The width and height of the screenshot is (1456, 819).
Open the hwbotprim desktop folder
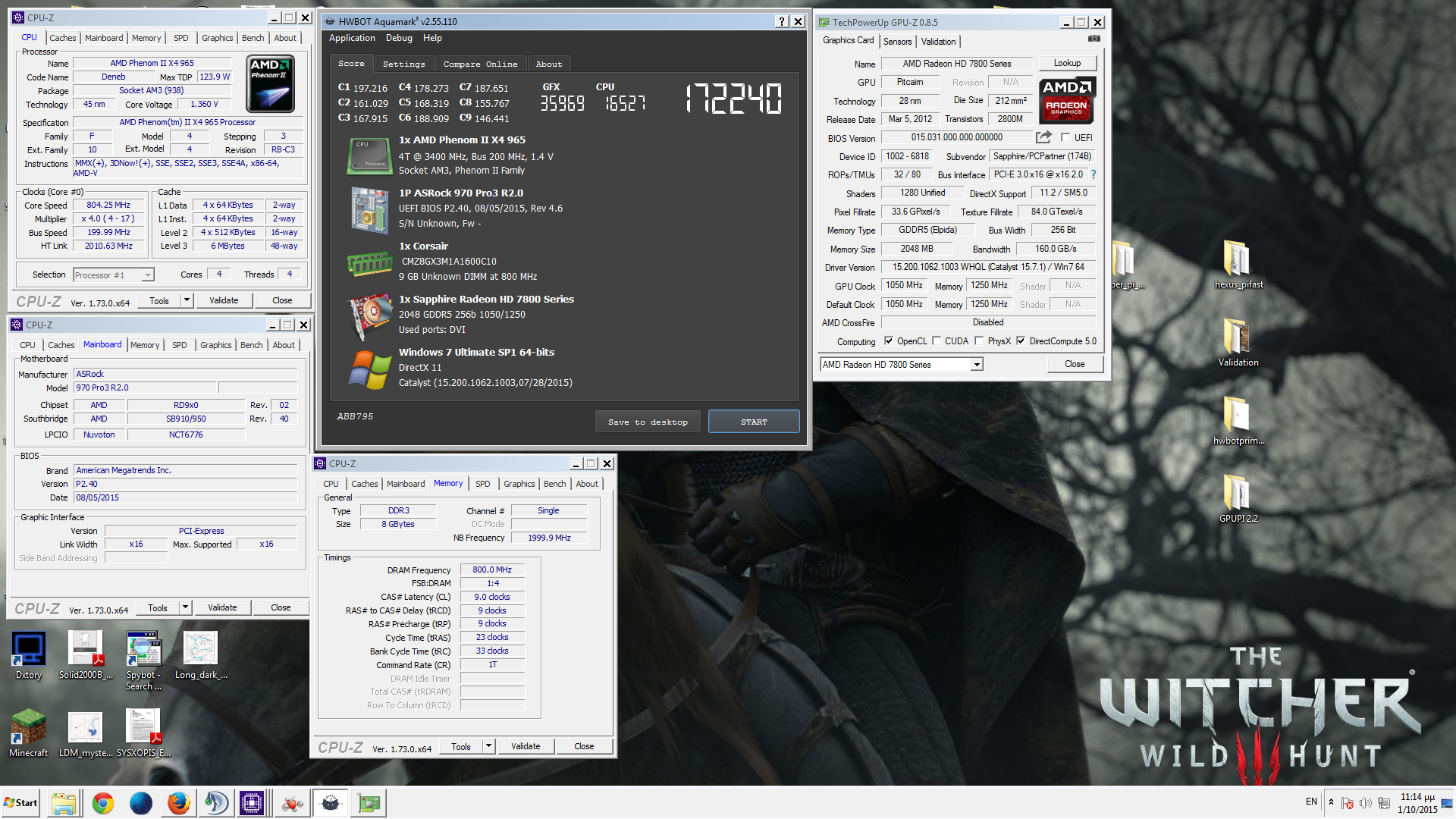[1238, 420]
